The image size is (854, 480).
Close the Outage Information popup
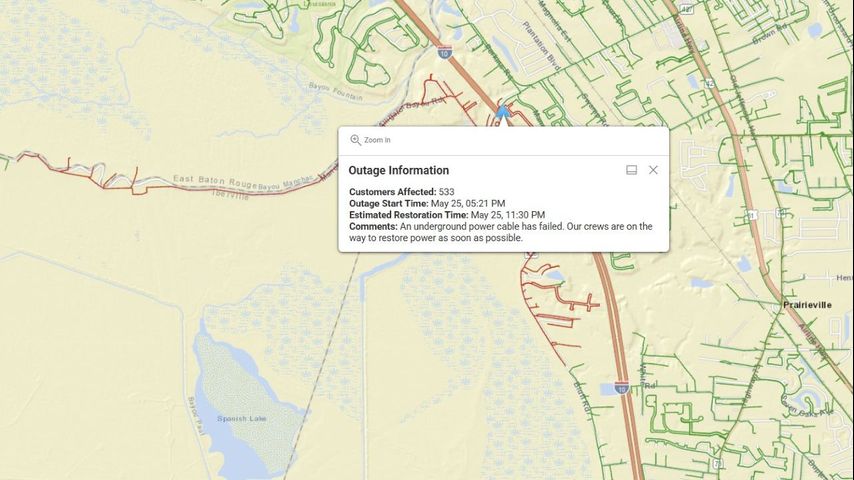pyautogui.click(x=653, y=170)
